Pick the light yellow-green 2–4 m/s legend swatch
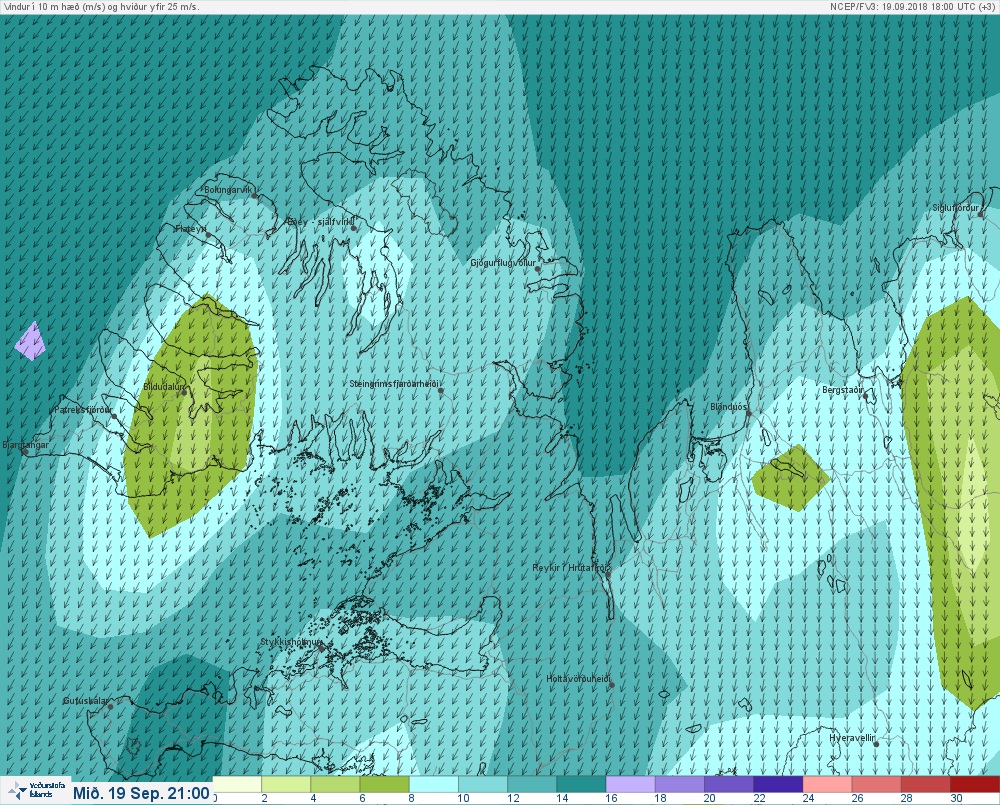This screenshot has height=805, width=1000. pos(286,784)
